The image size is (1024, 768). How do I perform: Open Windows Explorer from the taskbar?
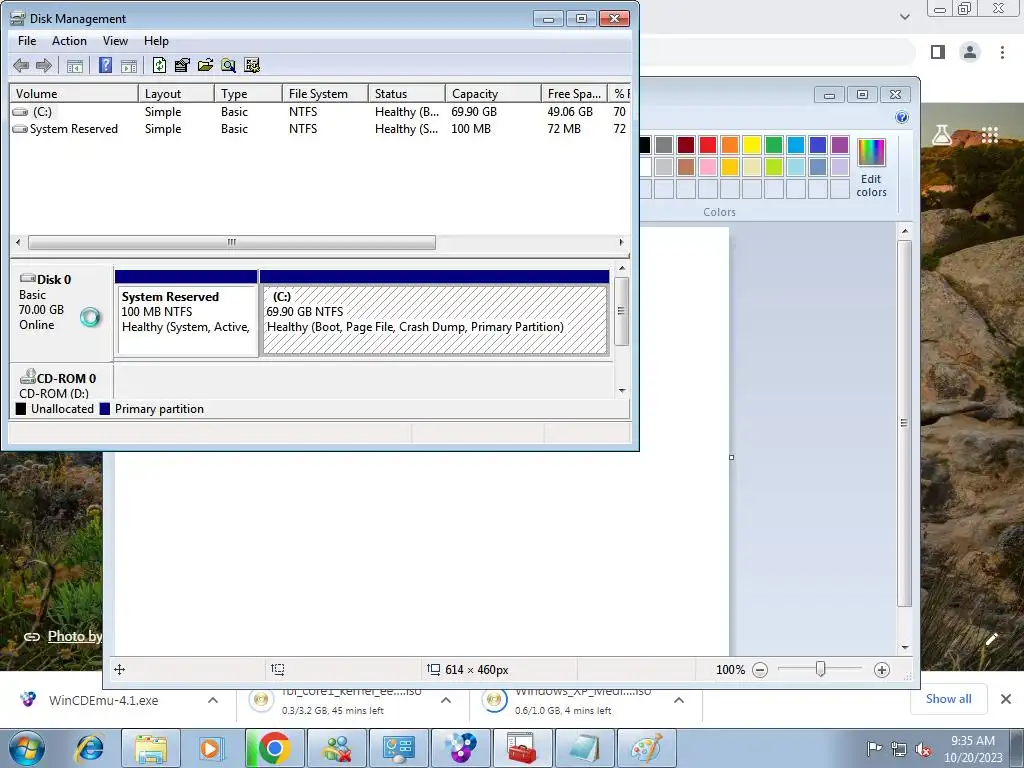pos(151,748)
